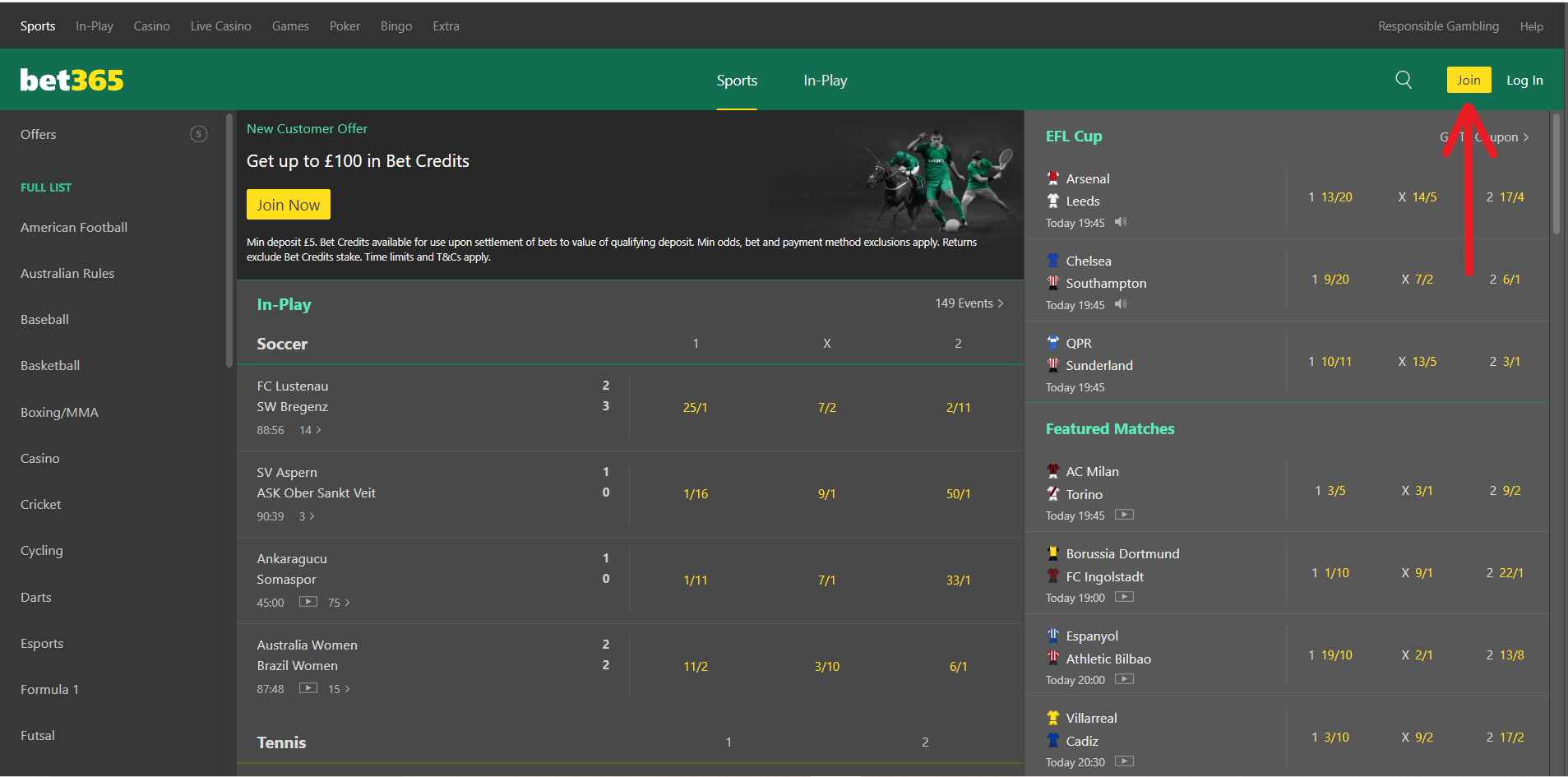Click the Villarreal team shirt icon
1568x777 pixels.
click(x=1053, y=717)
